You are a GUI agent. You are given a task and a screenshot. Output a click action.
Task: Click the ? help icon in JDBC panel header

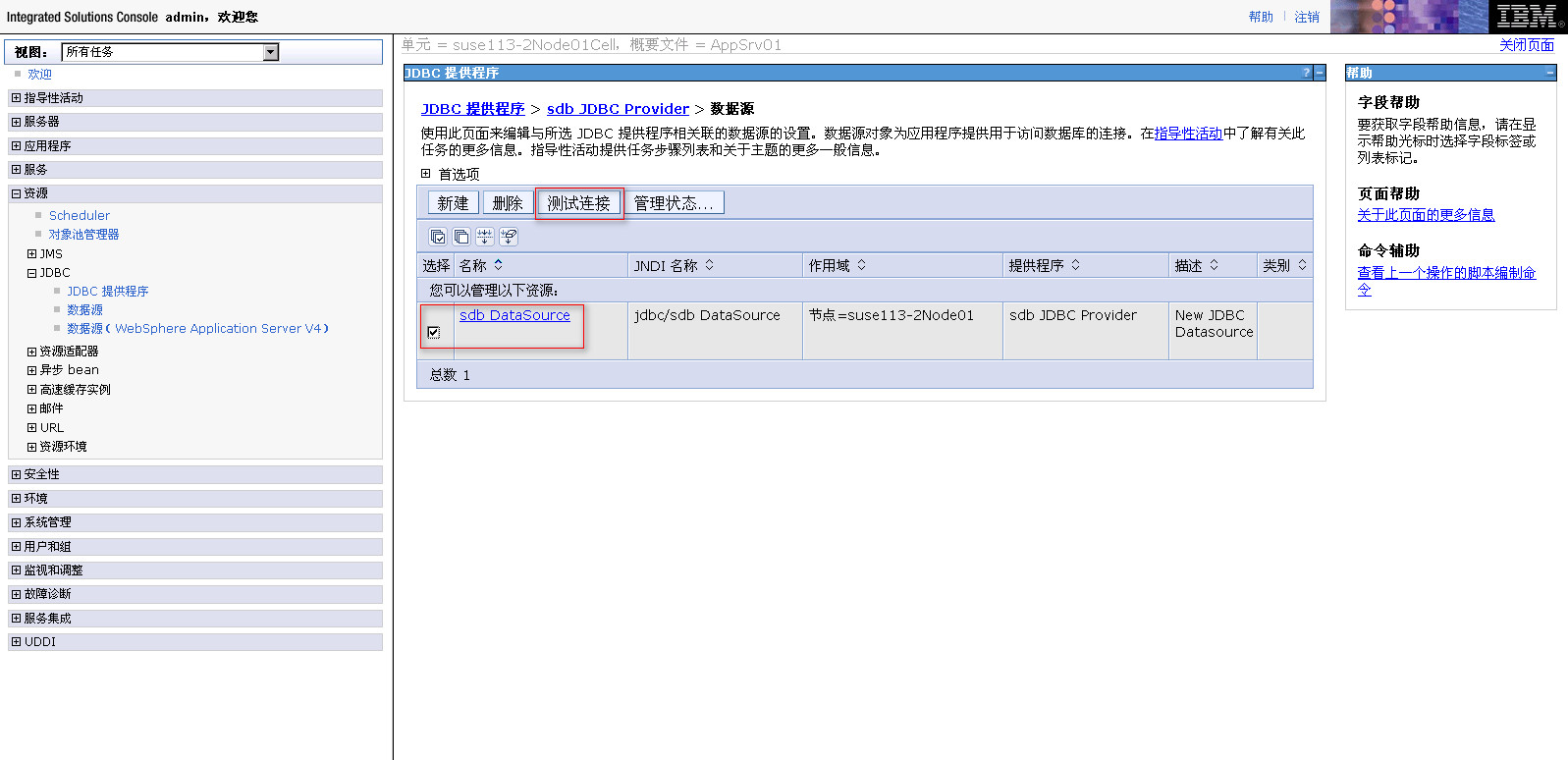click(1306, 73)
